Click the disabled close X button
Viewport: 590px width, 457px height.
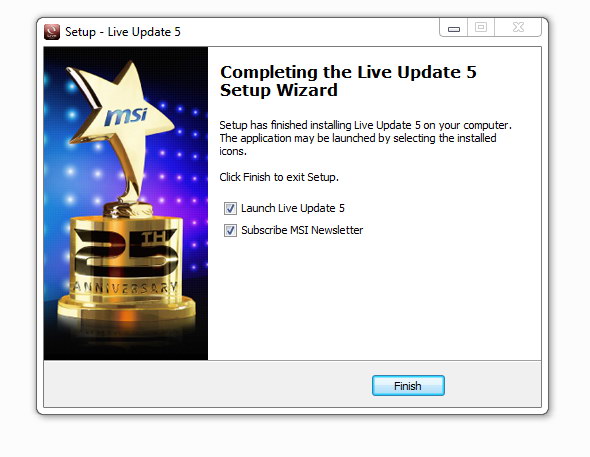pos(518,27)
